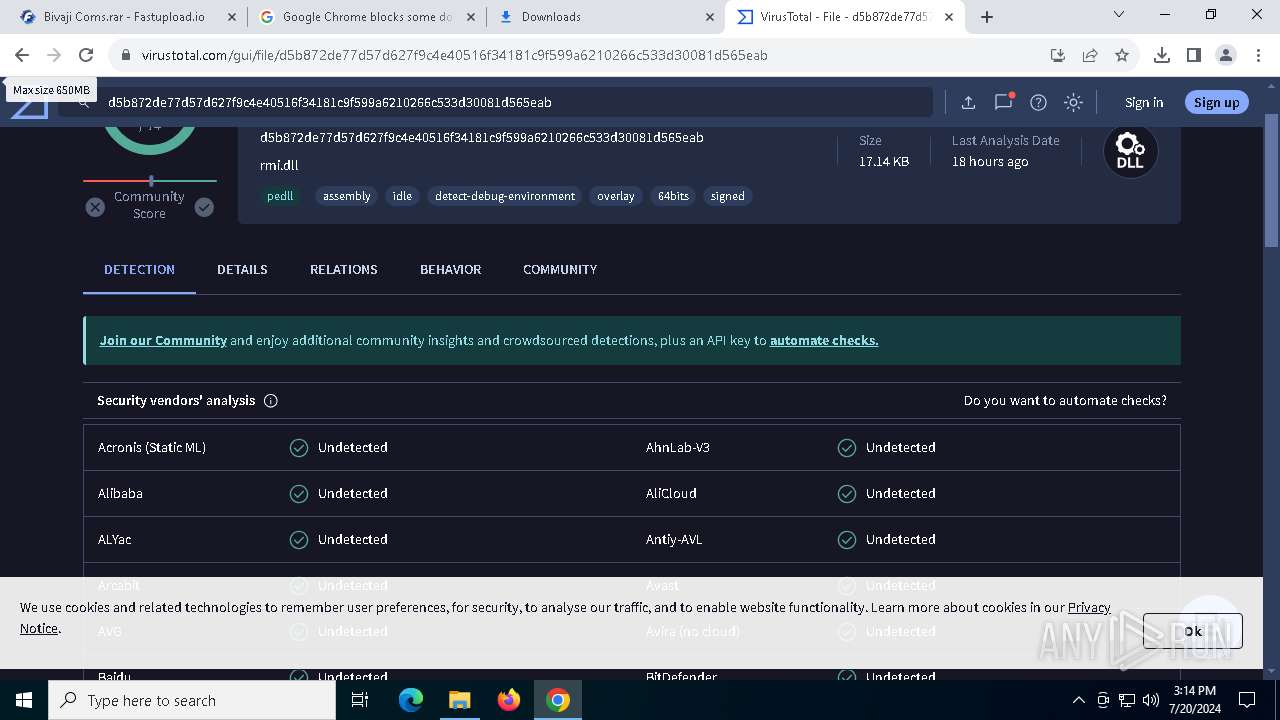Click the community score upvote check icon

point(204,207)
